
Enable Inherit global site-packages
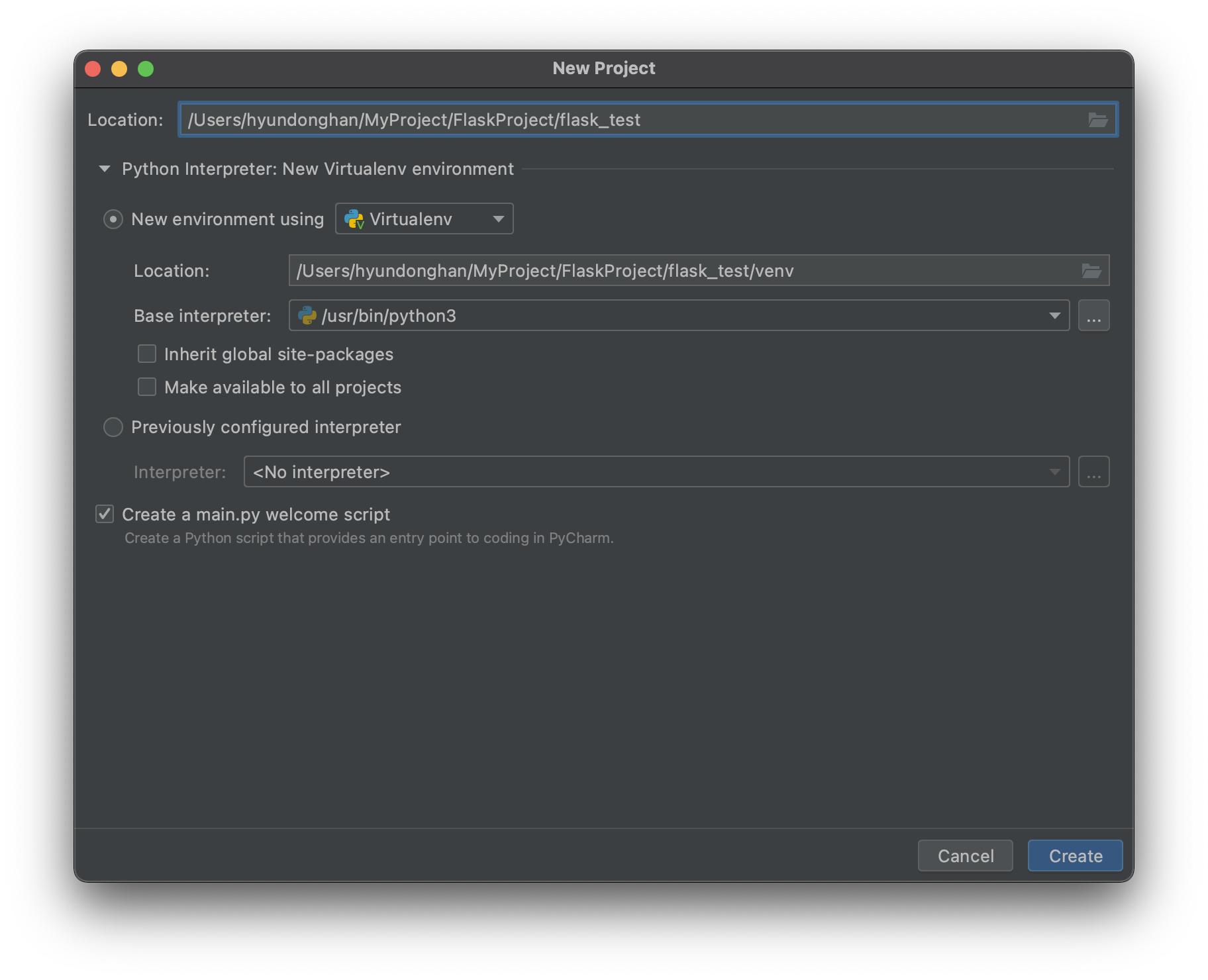[x=146, y=354]
